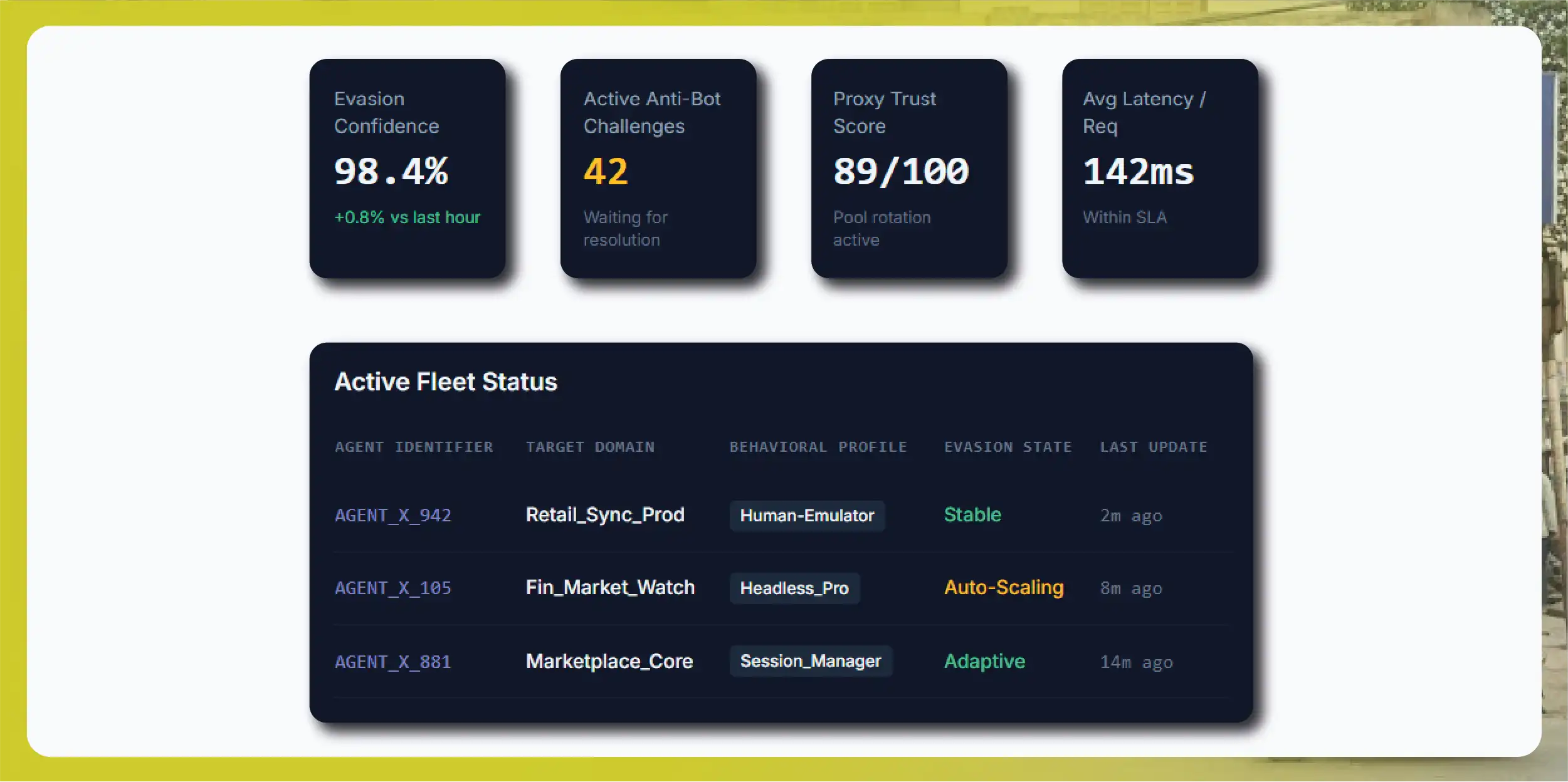Click the Active Fleet Status heading
Viewport: 1568px width, 782px height.
pyautogui.click(x=446, y=382)
